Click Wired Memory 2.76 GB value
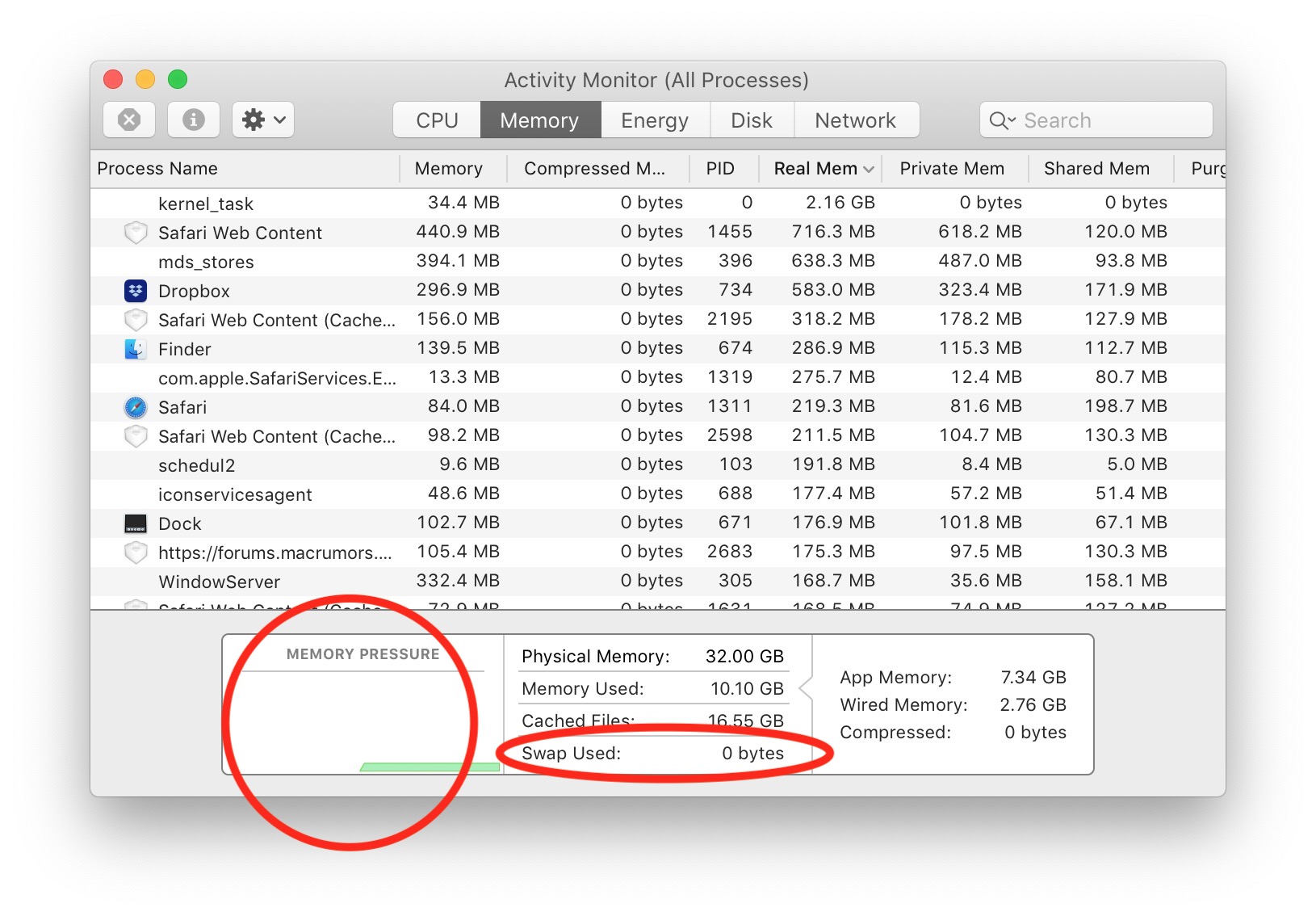Viewport: 1316px width, 916px height. (x=1033, y=705)
